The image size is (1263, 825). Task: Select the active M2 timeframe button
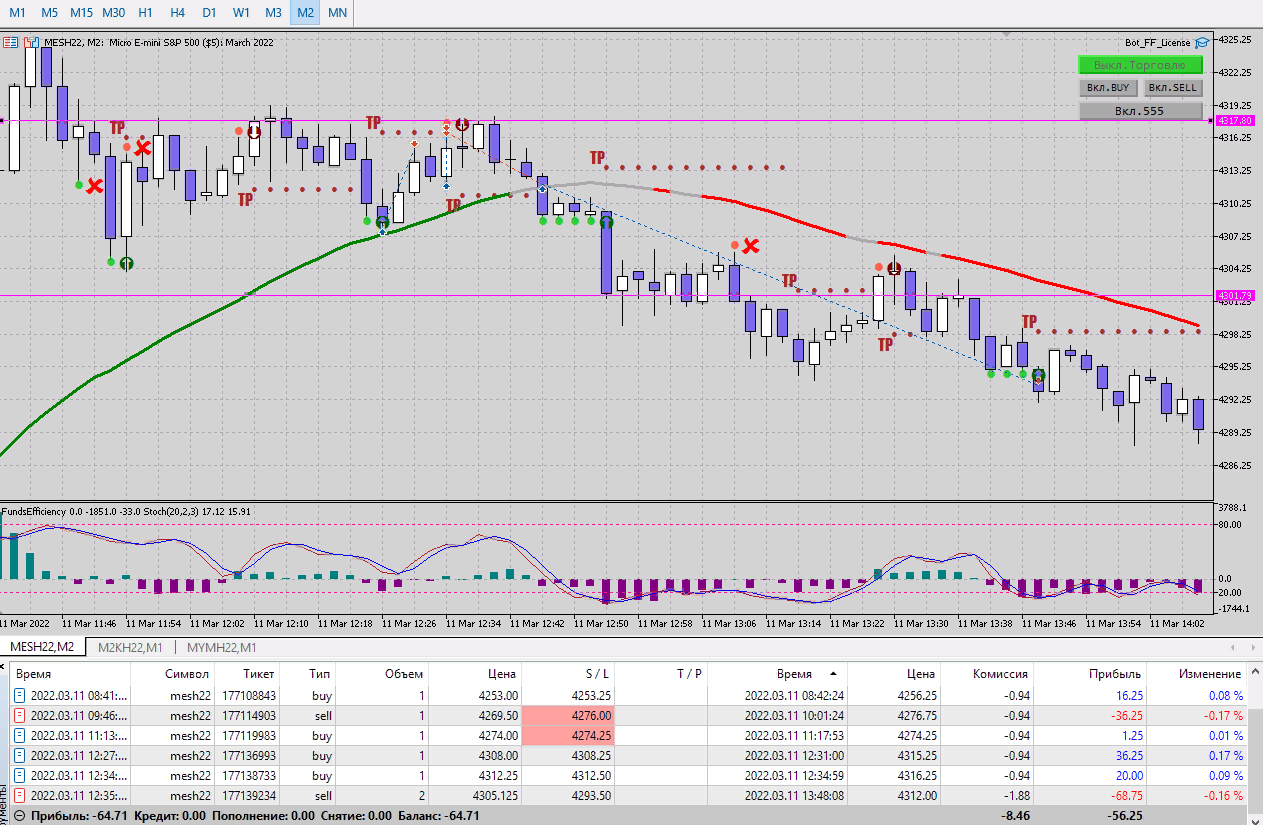coord(305,12)
